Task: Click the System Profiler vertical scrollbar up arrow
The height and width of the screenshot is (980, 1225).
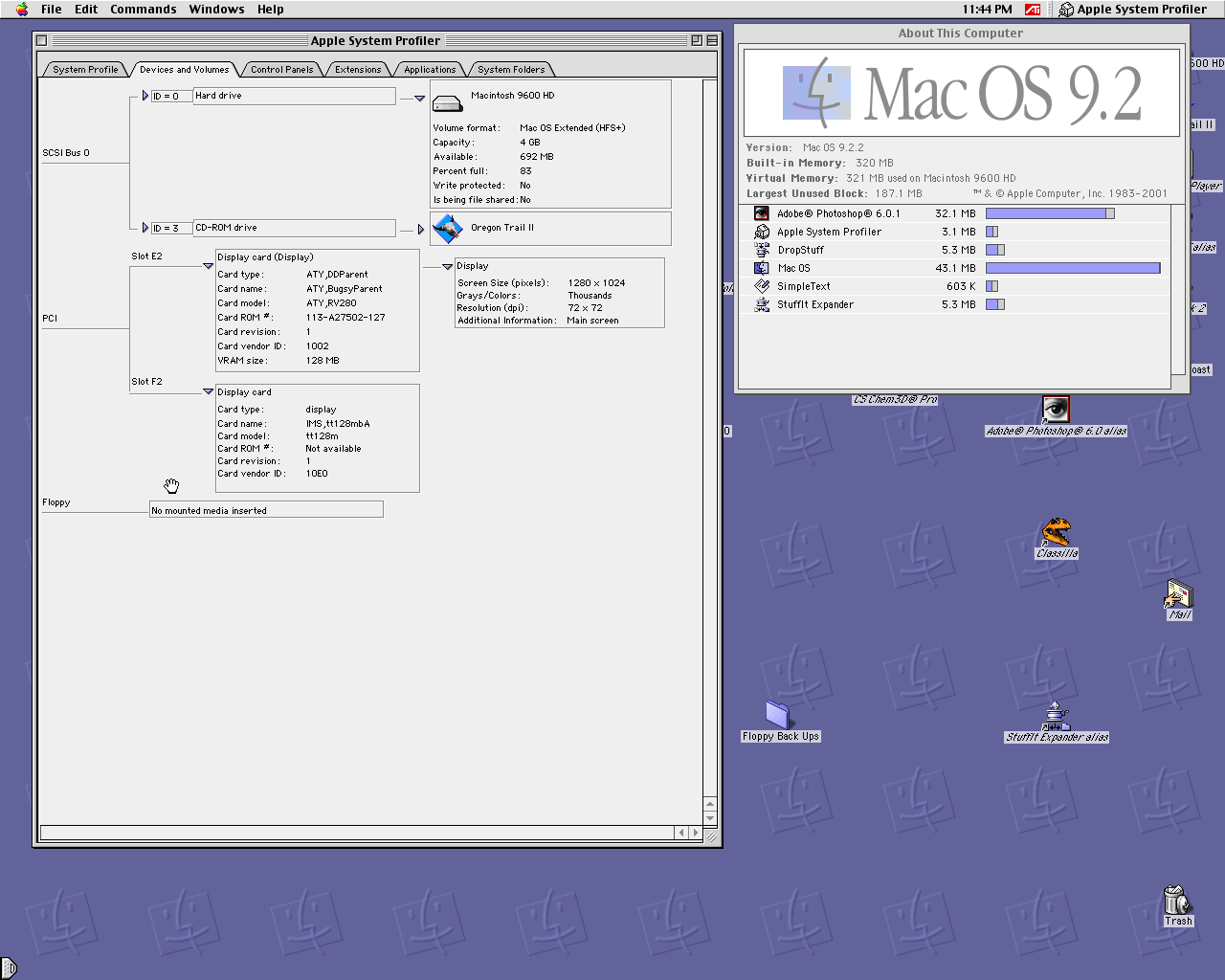Action: click(710, 805)
